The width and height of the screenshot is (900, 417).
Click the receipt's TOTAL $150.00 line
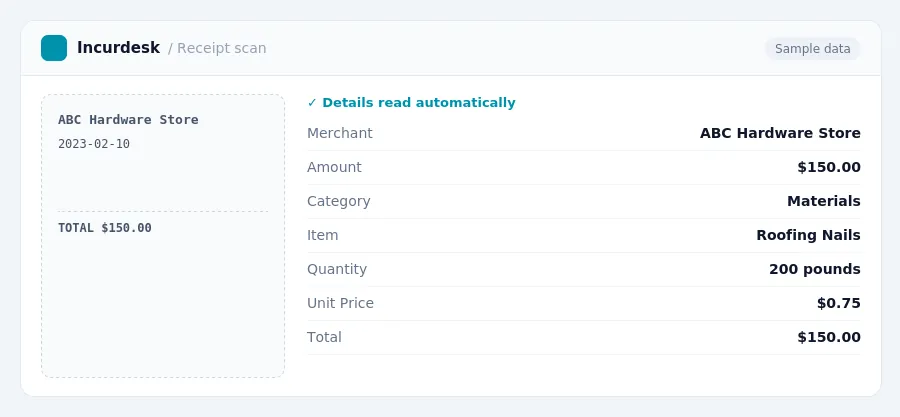(x=104, y=228)
